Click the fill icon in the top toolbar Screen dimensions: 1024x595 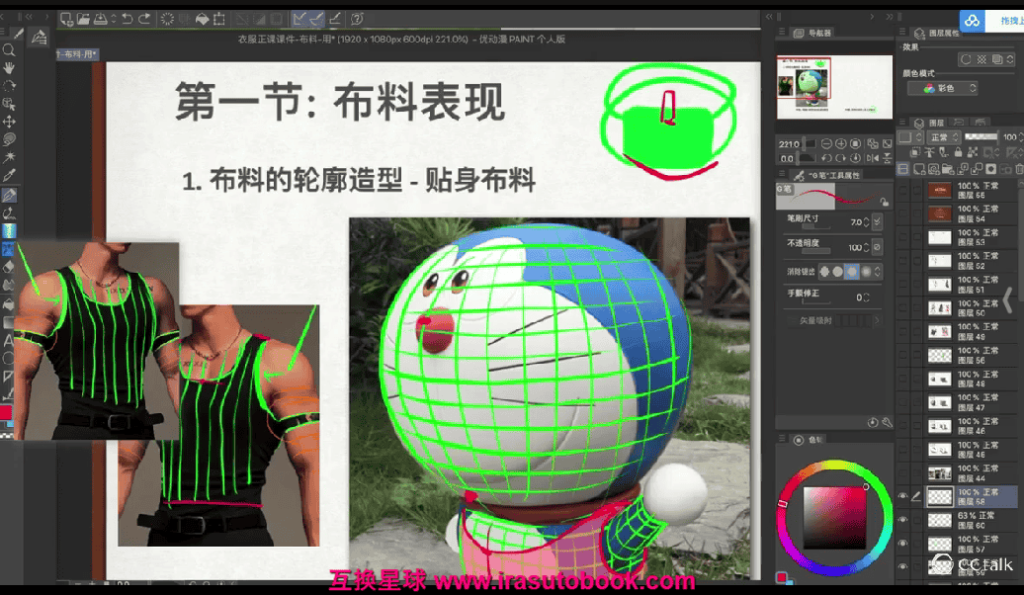click(202, 19)
